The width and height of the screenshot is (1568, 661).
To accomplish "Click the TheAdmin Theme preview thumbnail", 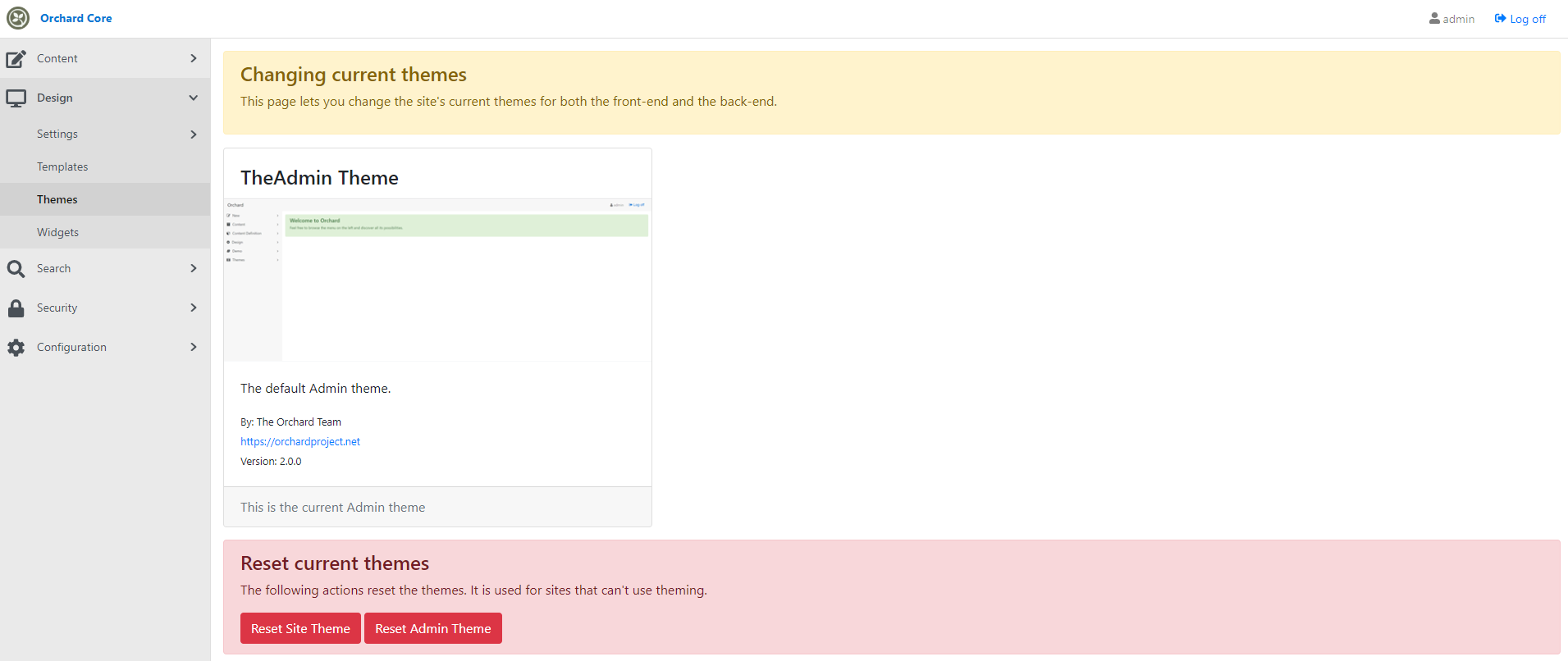I will pos(437,280).
